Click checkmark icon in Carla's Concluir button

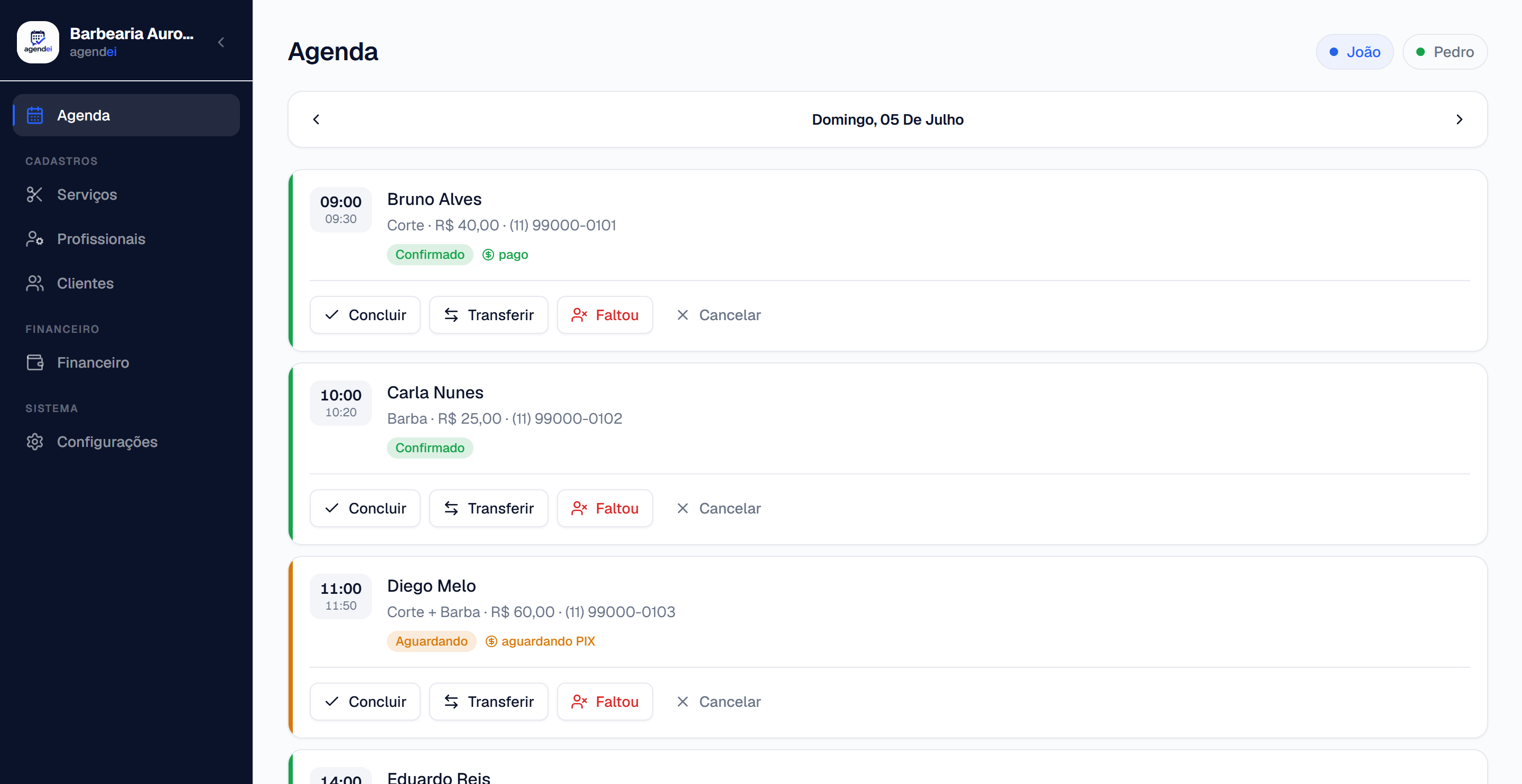[x=332, y=508]
